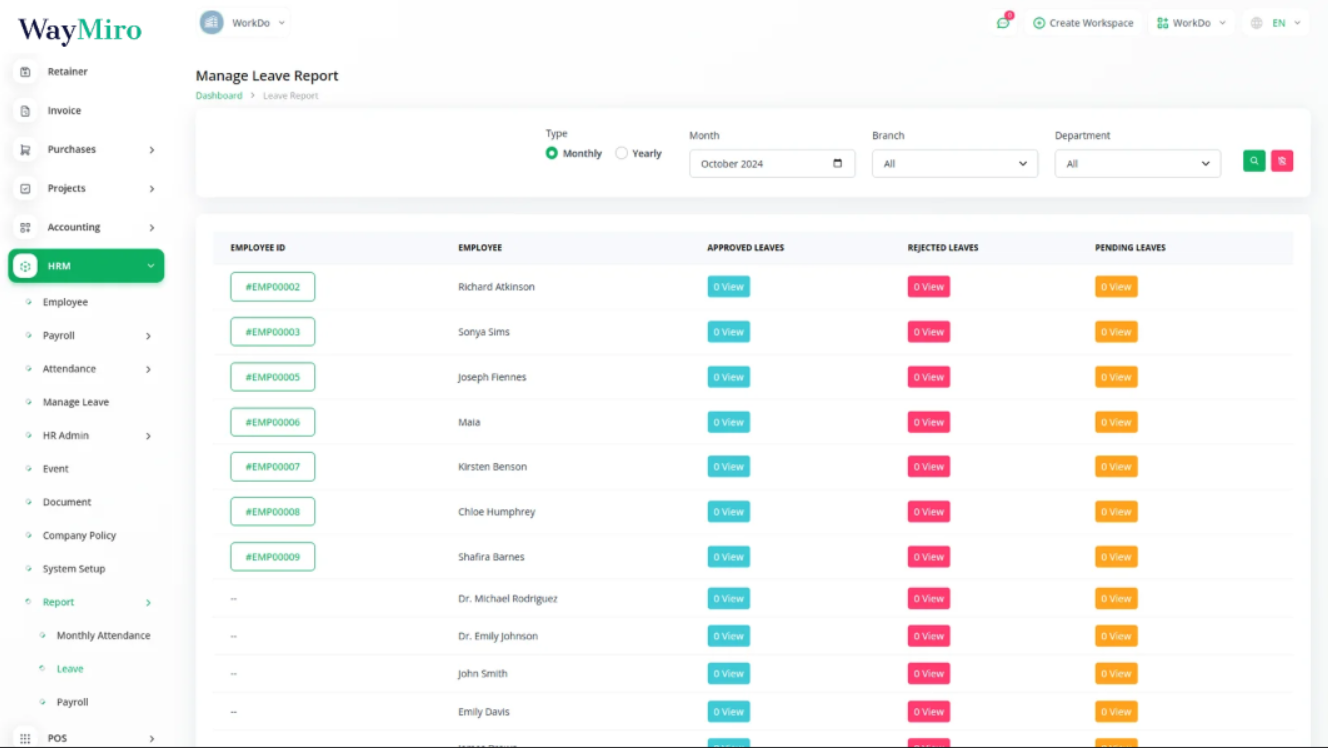
Task: Click the Projects sidebar icon
Action: coord(26,189)
